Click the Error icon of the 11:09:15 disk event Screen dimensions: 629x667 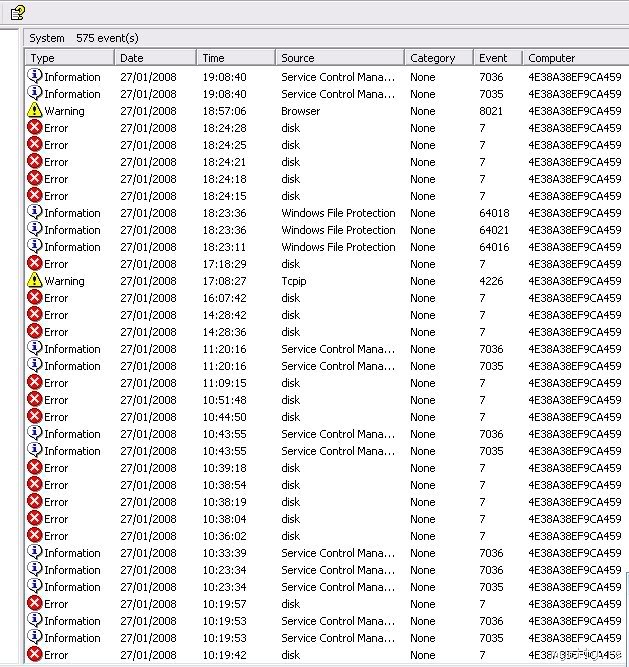pyautogui.click(x=34, y=382)
